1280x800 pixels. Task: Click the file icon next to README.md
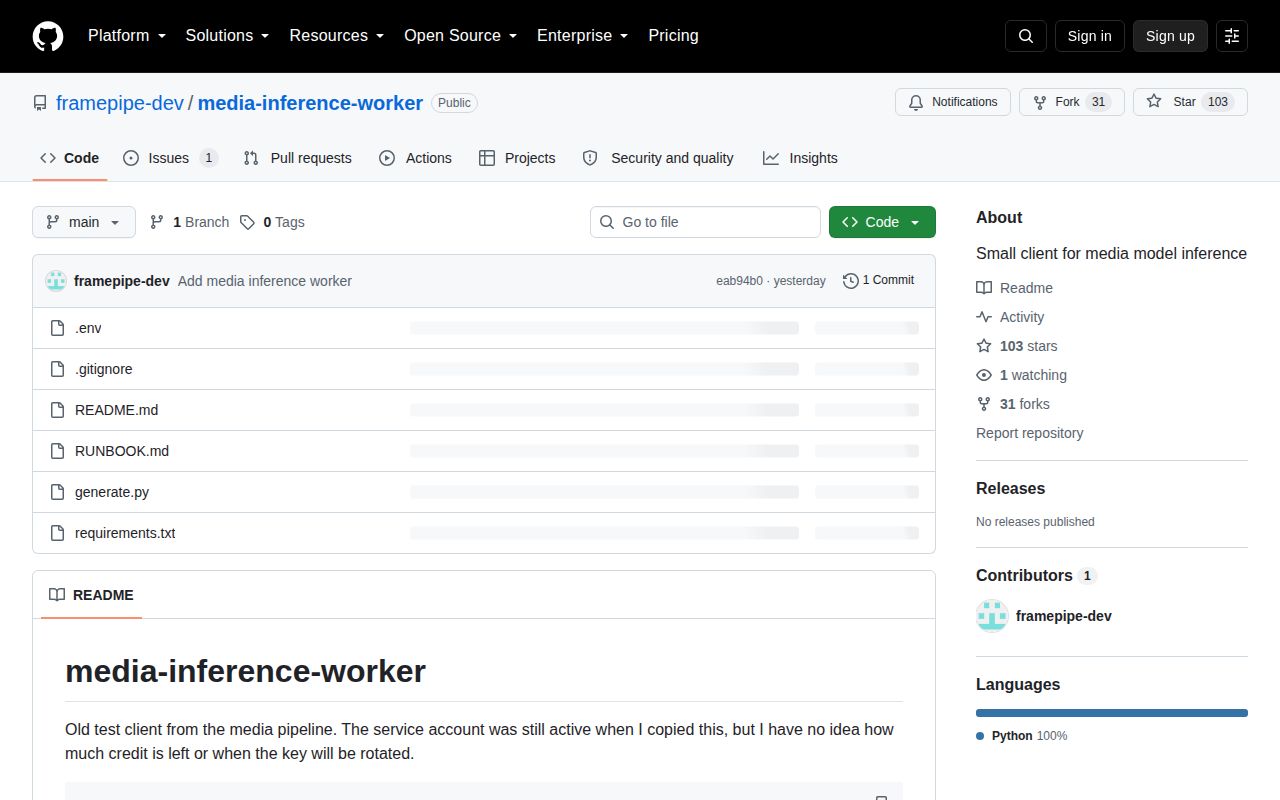click(57, 410)
